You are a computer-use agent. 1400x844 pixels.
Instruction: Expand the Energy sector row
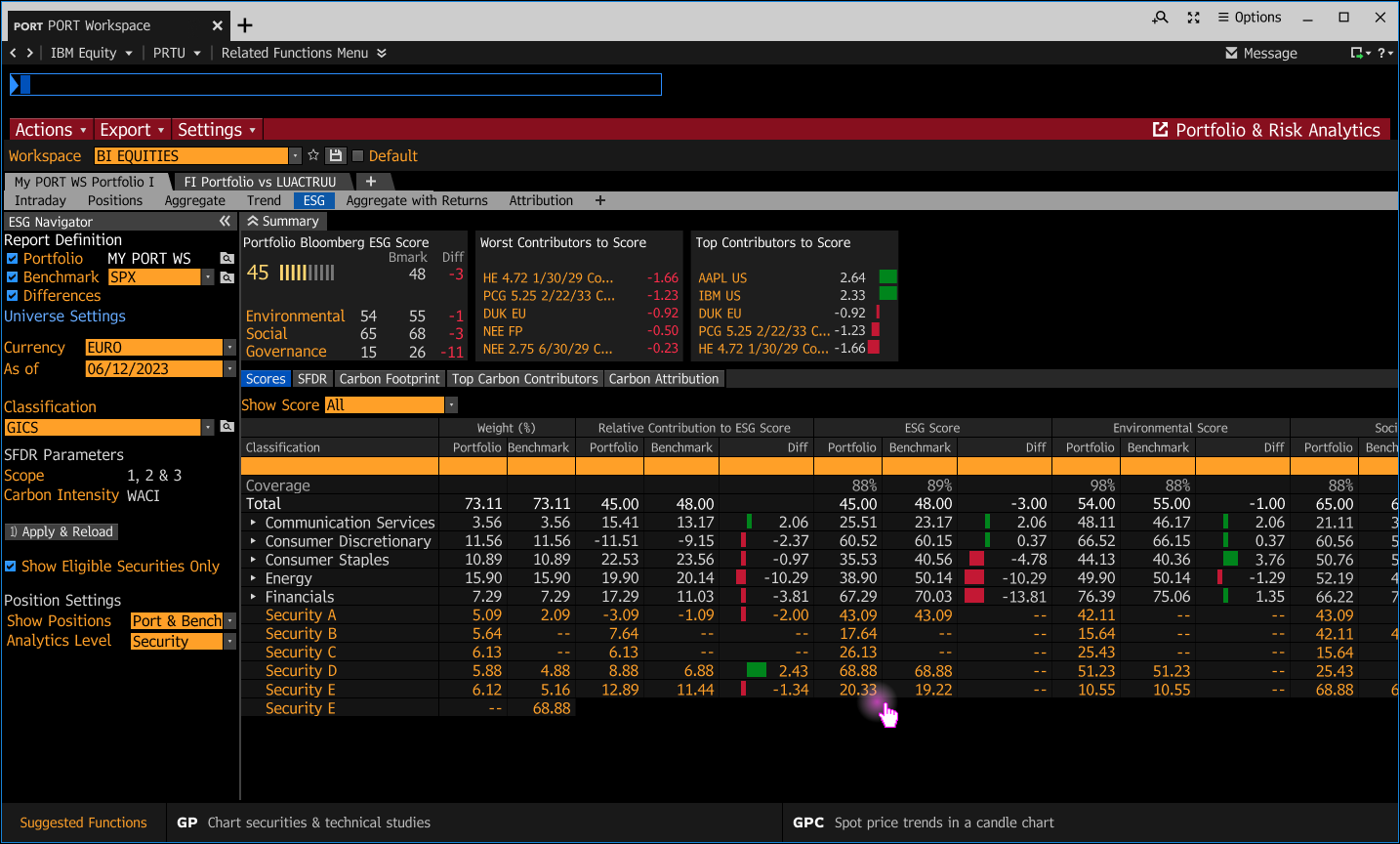(x=253, y=578)
